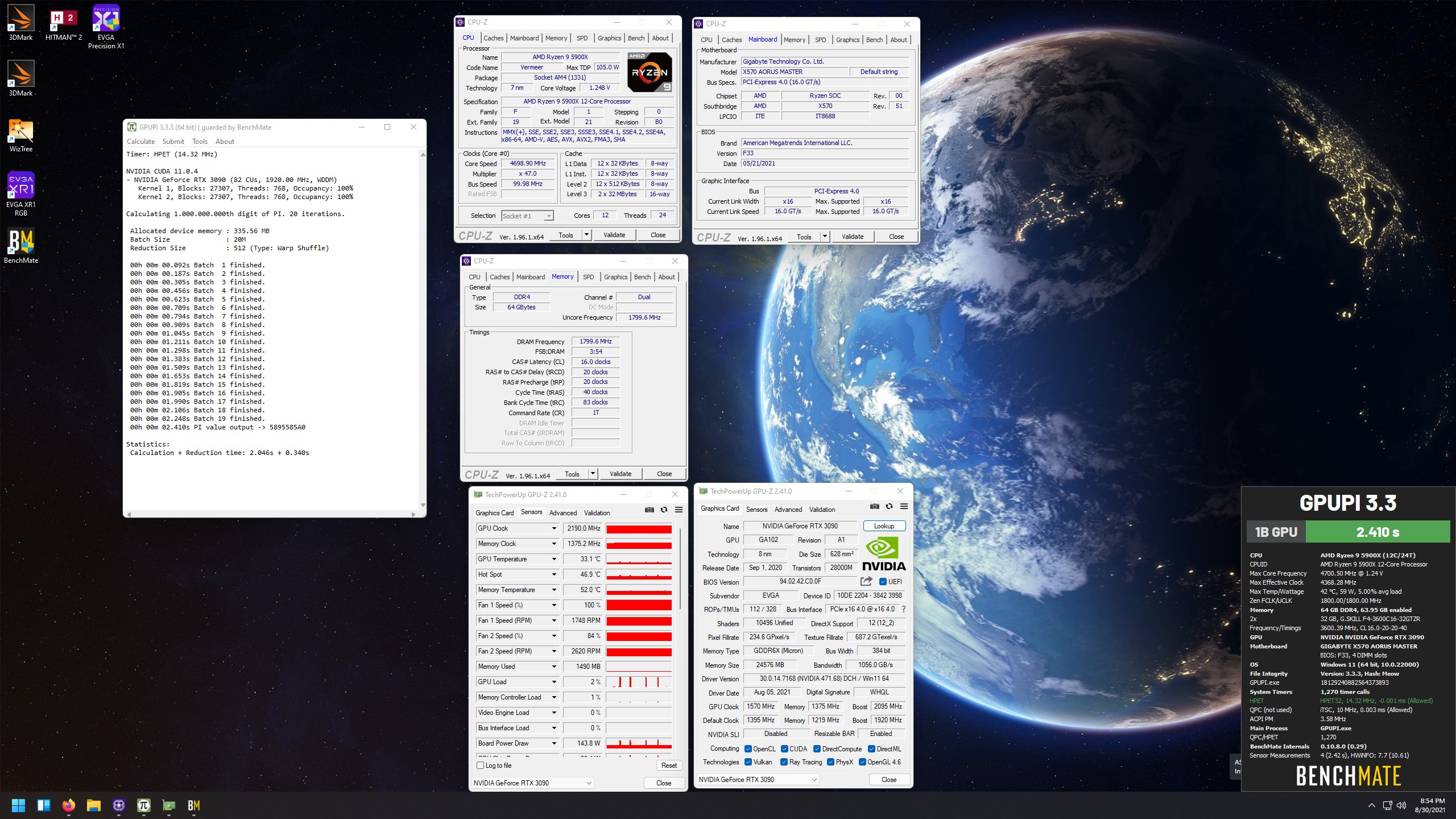Open the Submit menu in GPUPI

[173, 142]
